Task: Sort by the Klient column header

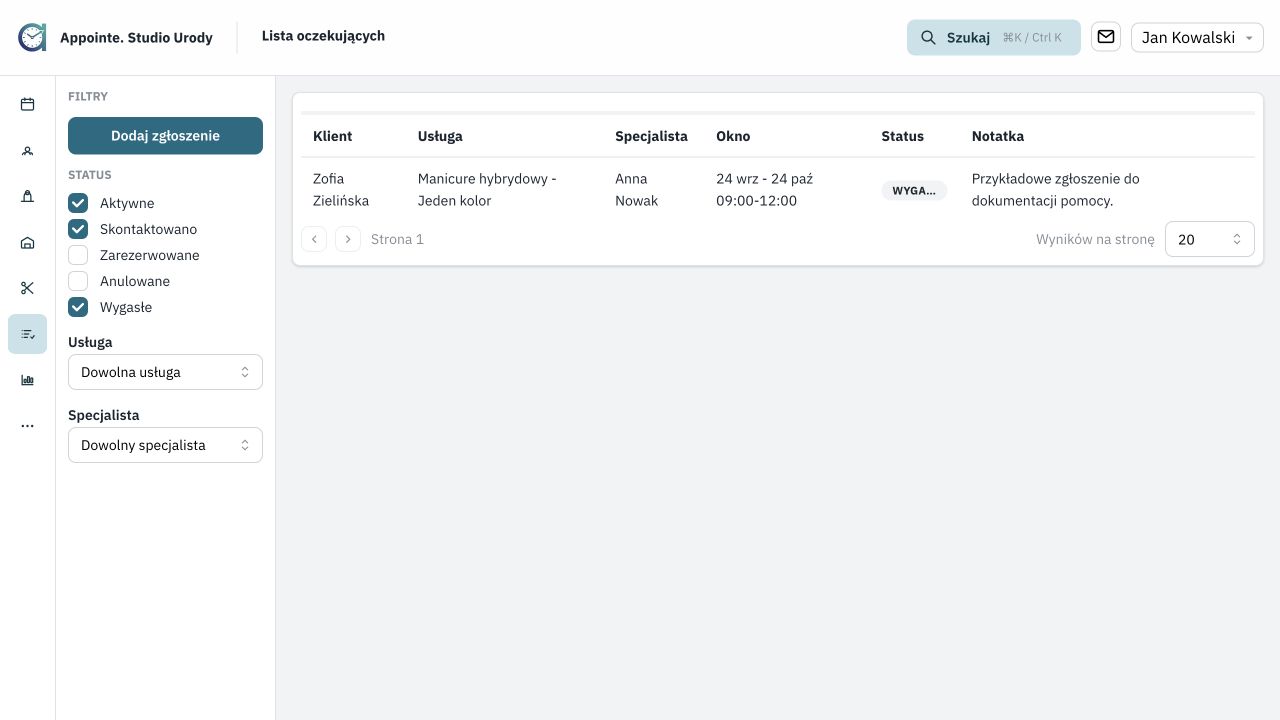Action: (x=332, y=136)
